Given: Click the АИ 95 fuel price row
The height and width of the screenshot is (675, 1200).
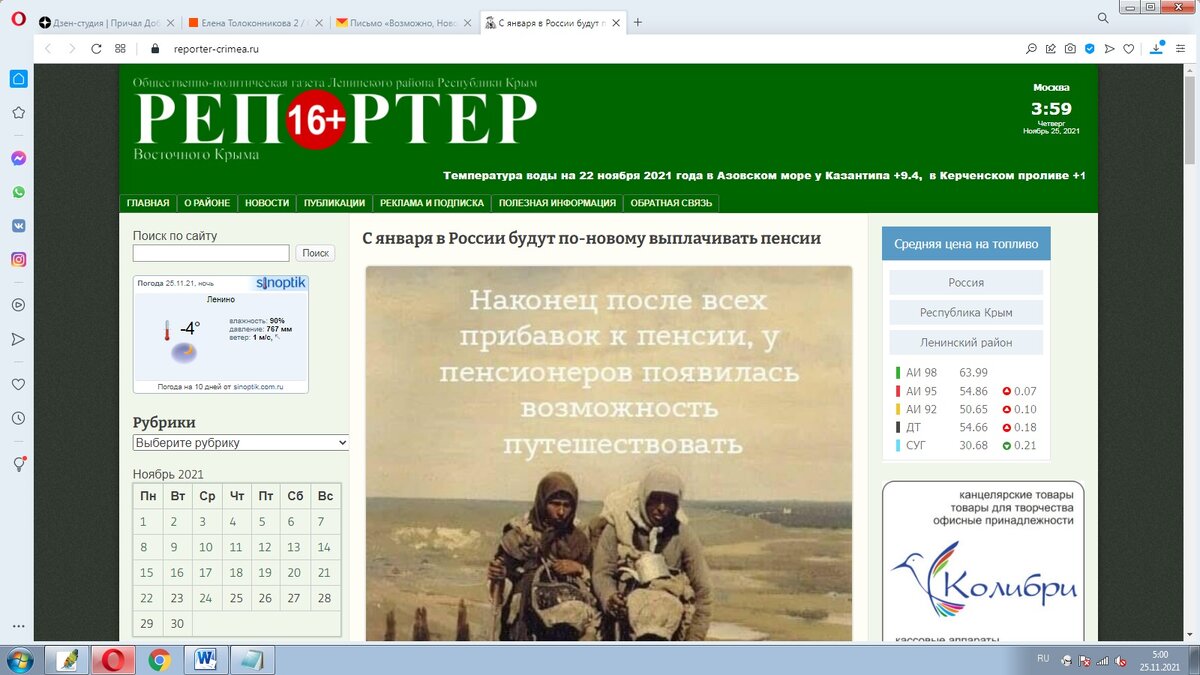Looking at the screenshot, I should (966, 391).
